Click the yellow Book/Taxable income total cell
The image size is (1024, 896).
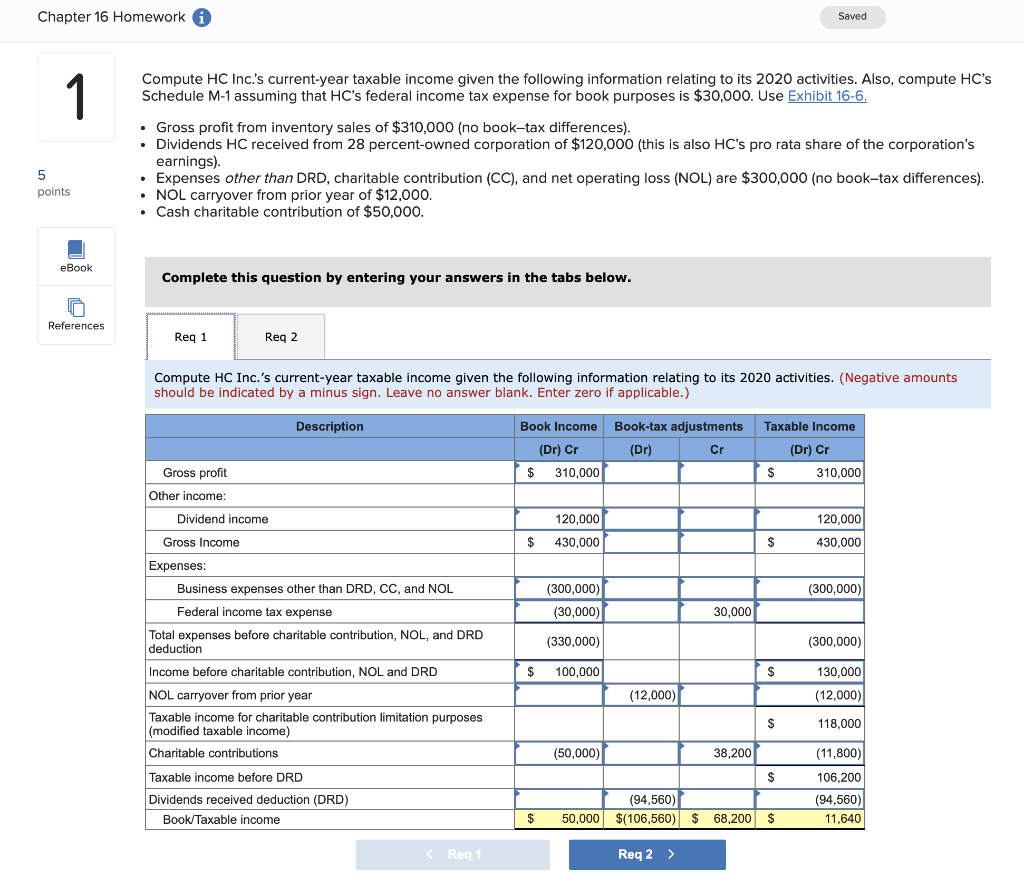810,818
